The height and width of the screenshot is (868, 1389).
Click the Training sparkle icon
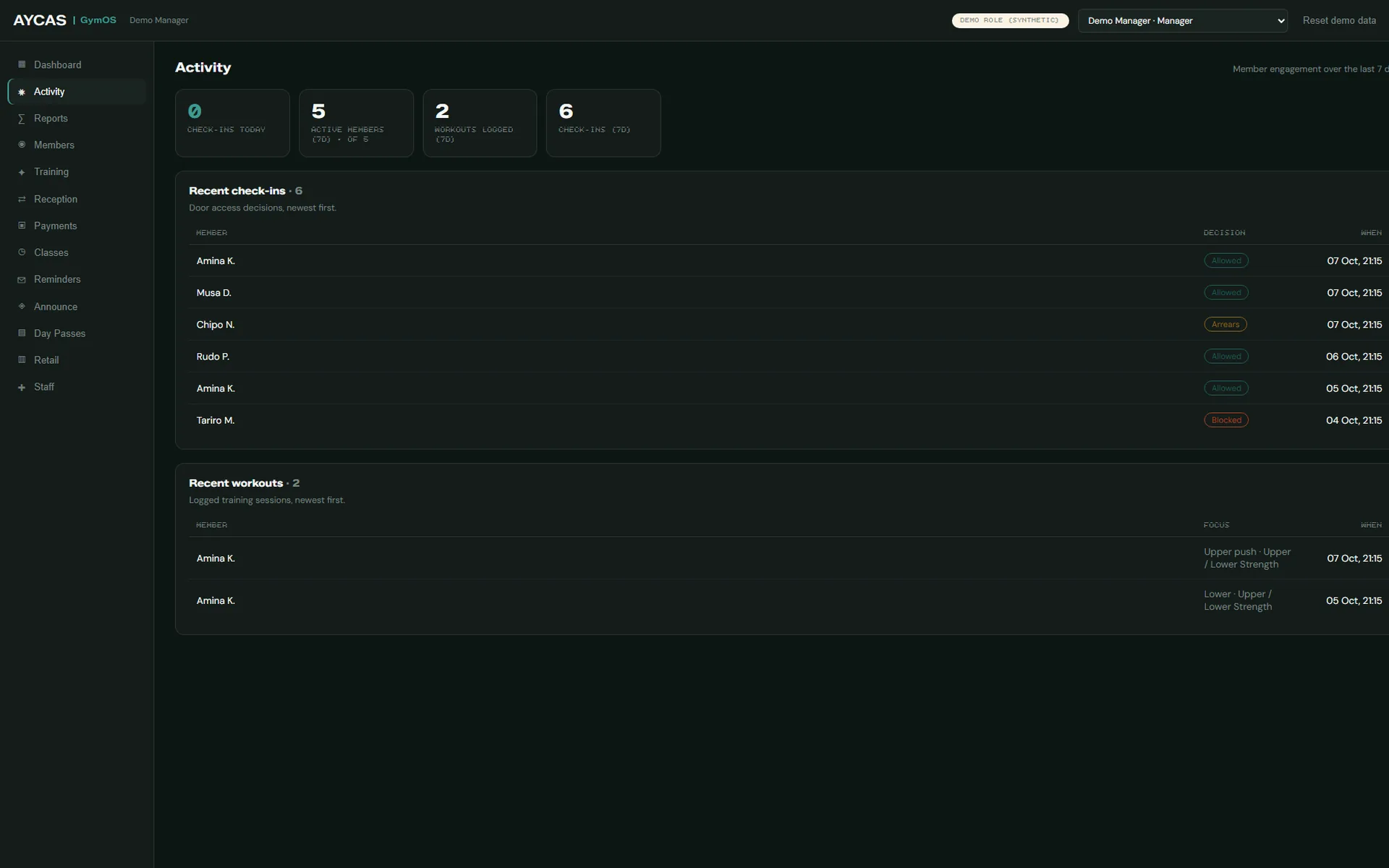pyautogui.click(x=22, y=172)
